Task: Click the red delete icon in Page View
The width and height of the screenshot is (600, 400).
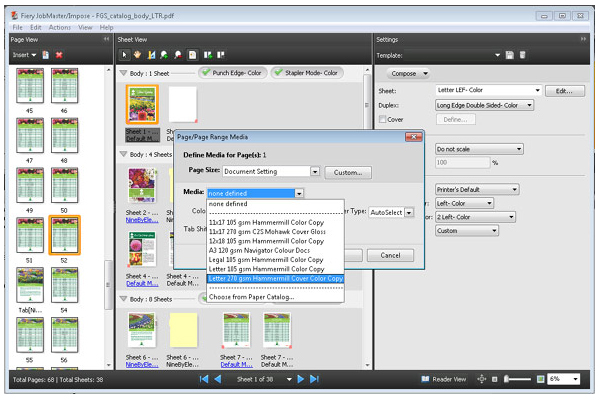Action: [x=61, y=54]
